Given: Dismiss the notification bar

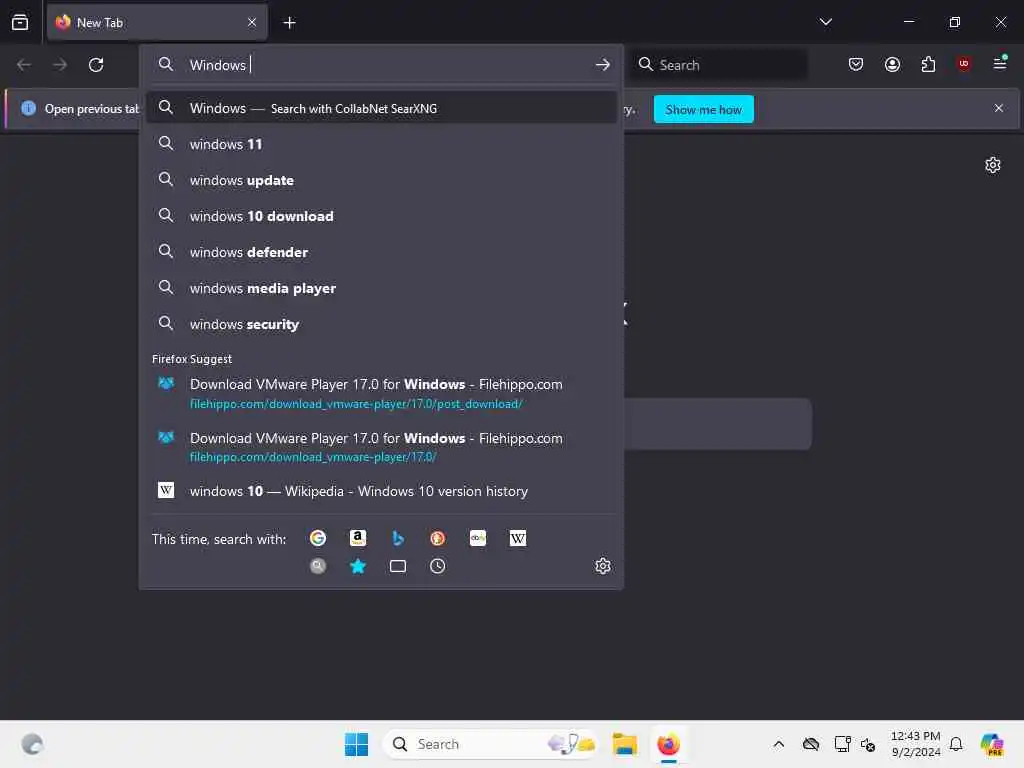Looking at the screenshot, I should 999,108.
